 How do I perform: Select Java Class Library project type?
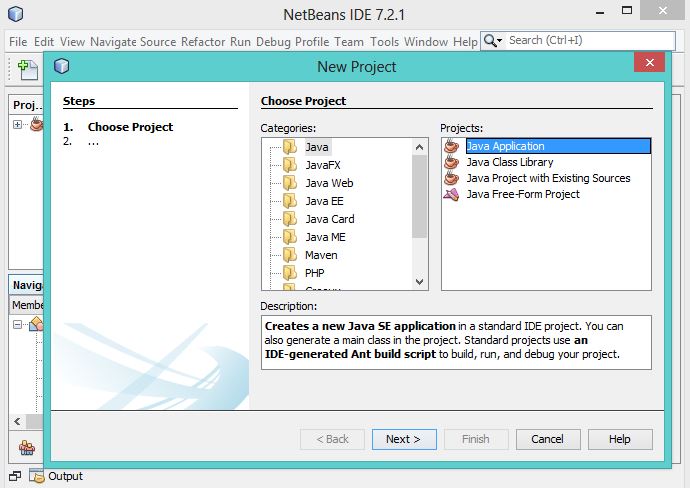click(510, 162)
